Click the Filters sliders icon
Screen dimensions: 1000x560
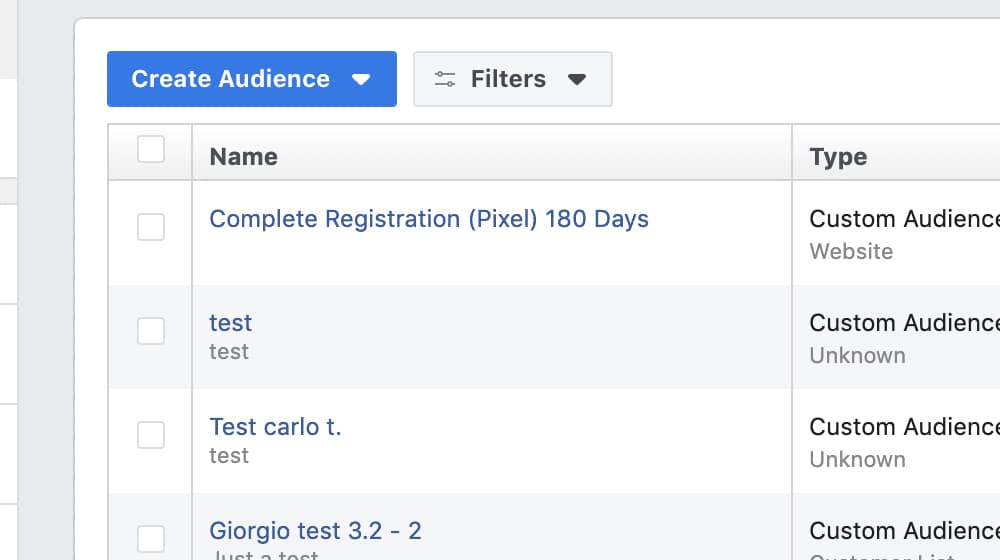pos(445,79)
